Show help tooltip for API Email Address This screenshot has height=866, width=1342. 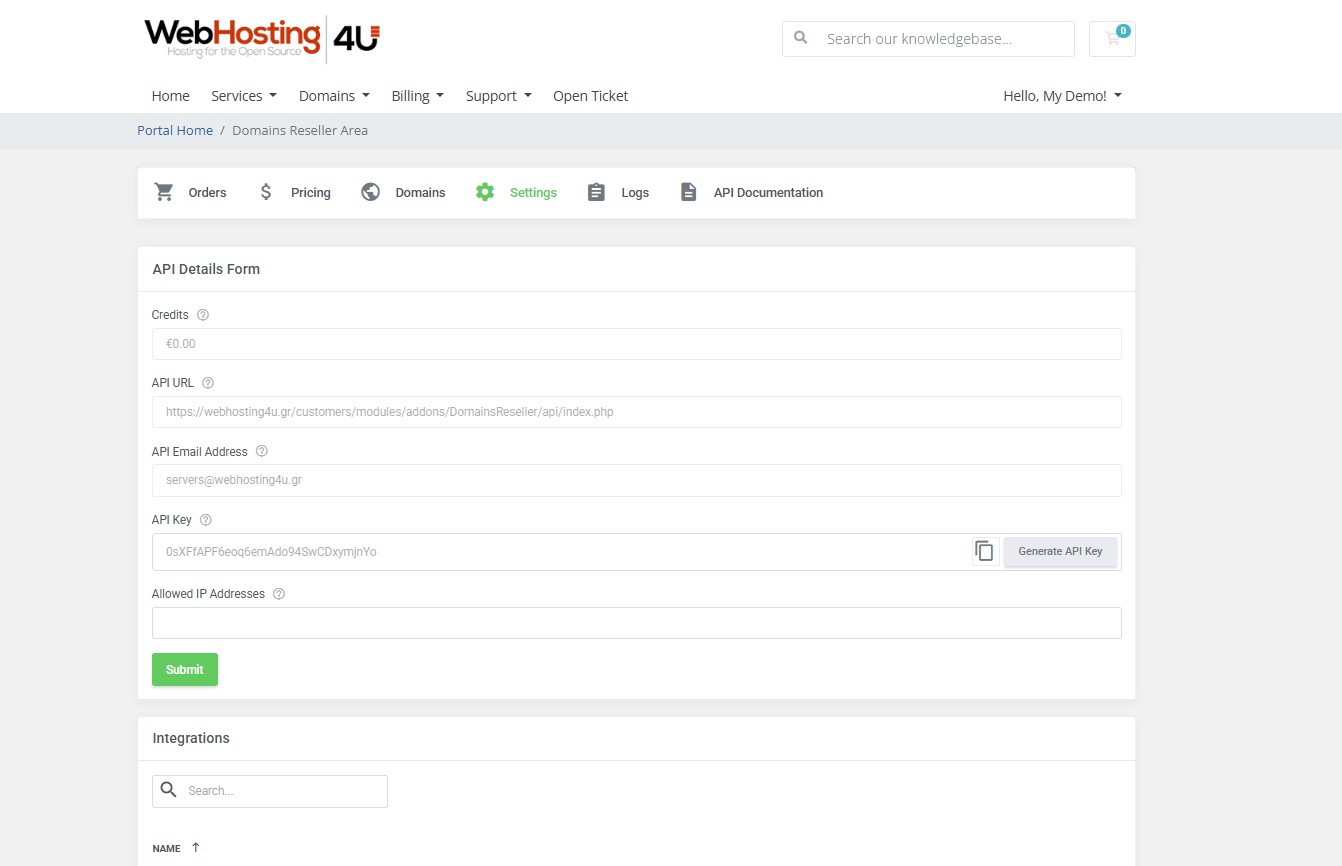pos(262,452)
